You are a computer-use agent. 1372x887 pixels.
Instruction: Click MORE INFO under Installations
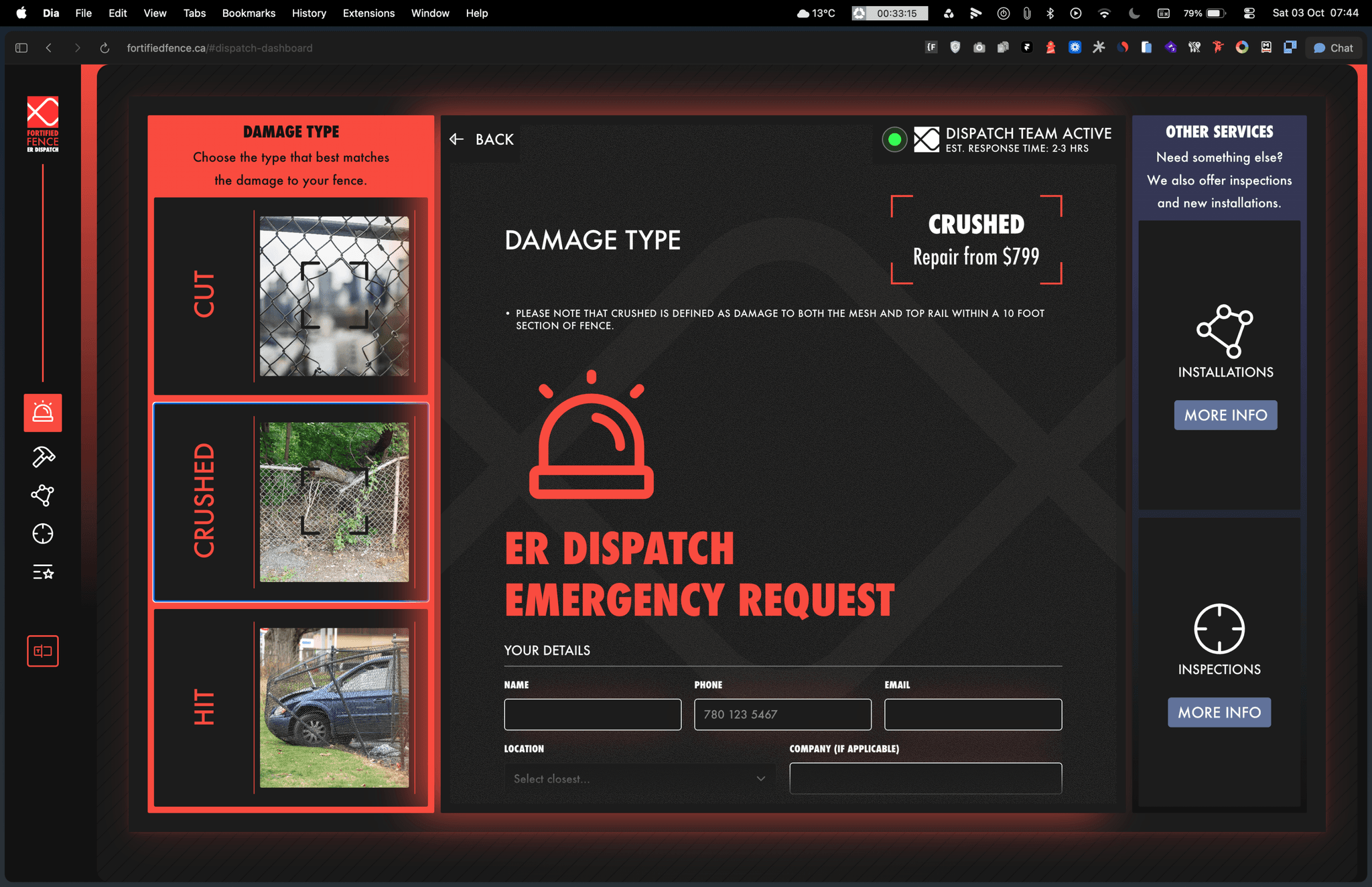click(x=1225, y=415)
